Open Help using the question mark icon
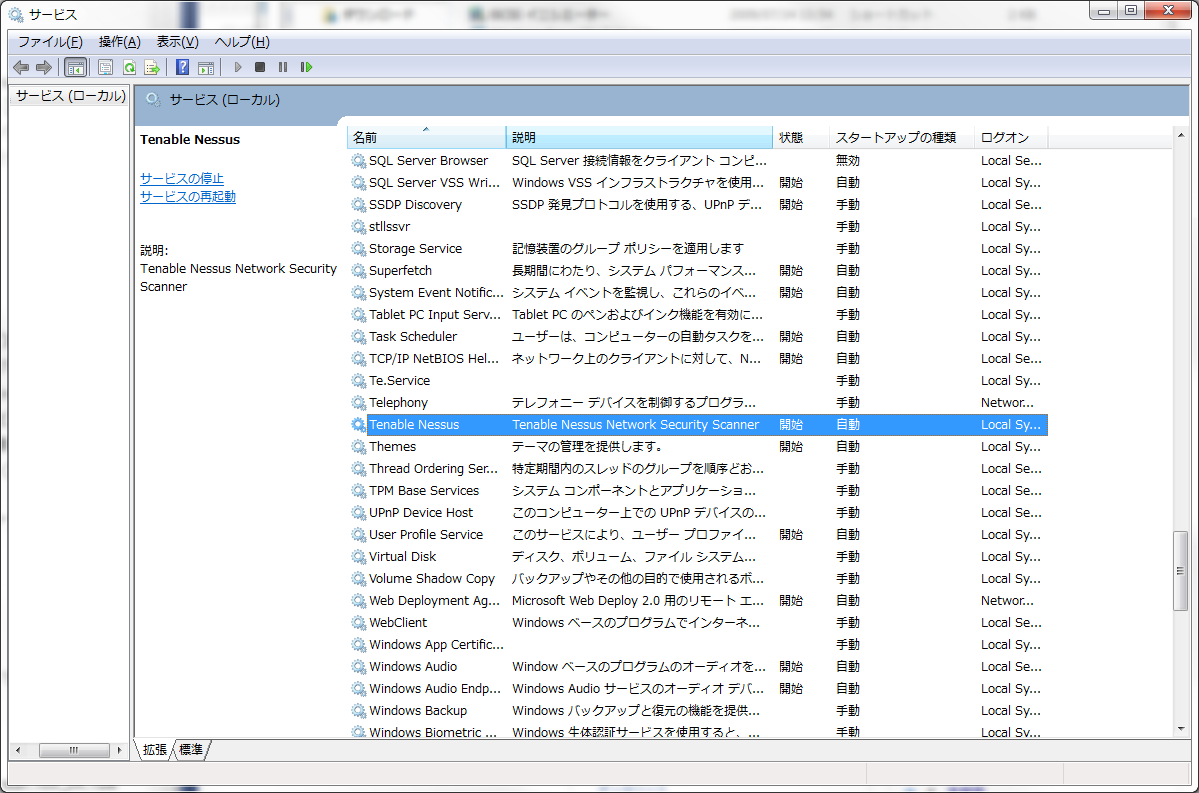Screen dimensions: 1199x793 (x=182, y=67)
